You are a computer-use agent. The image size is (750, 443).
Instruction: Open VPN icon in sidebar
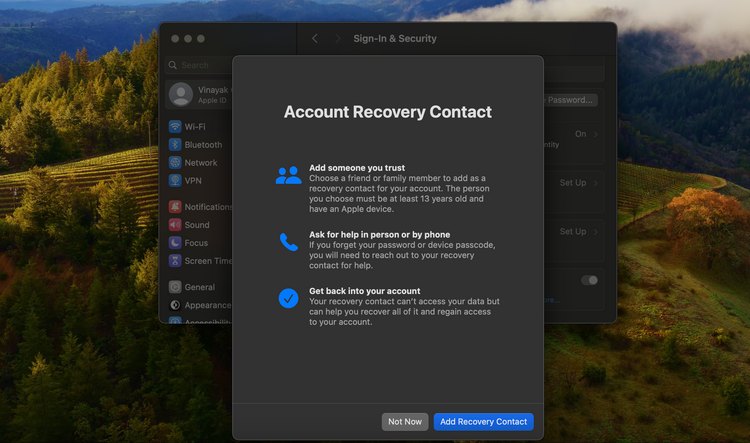175,180
